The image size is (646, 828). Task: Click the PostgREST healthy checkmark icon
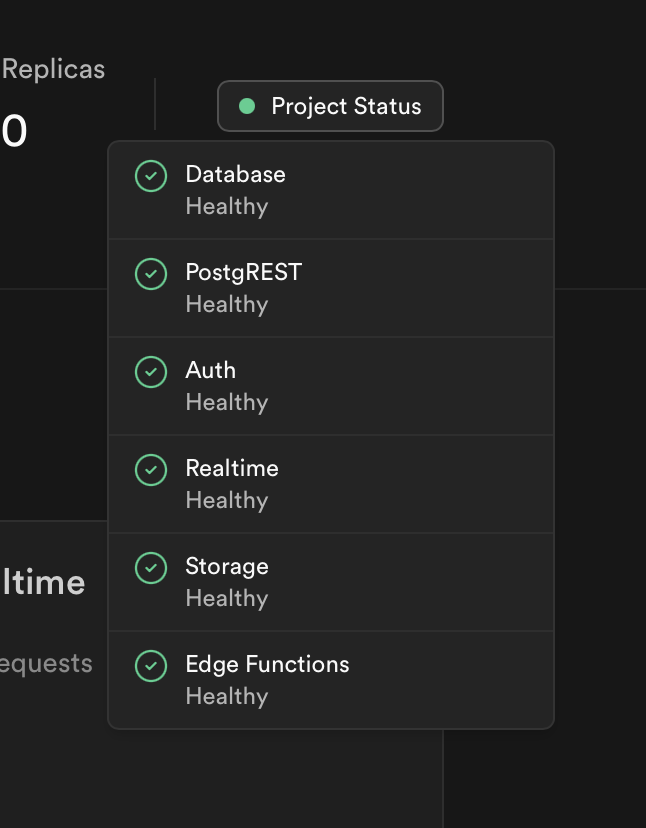[x=151, y=274]
